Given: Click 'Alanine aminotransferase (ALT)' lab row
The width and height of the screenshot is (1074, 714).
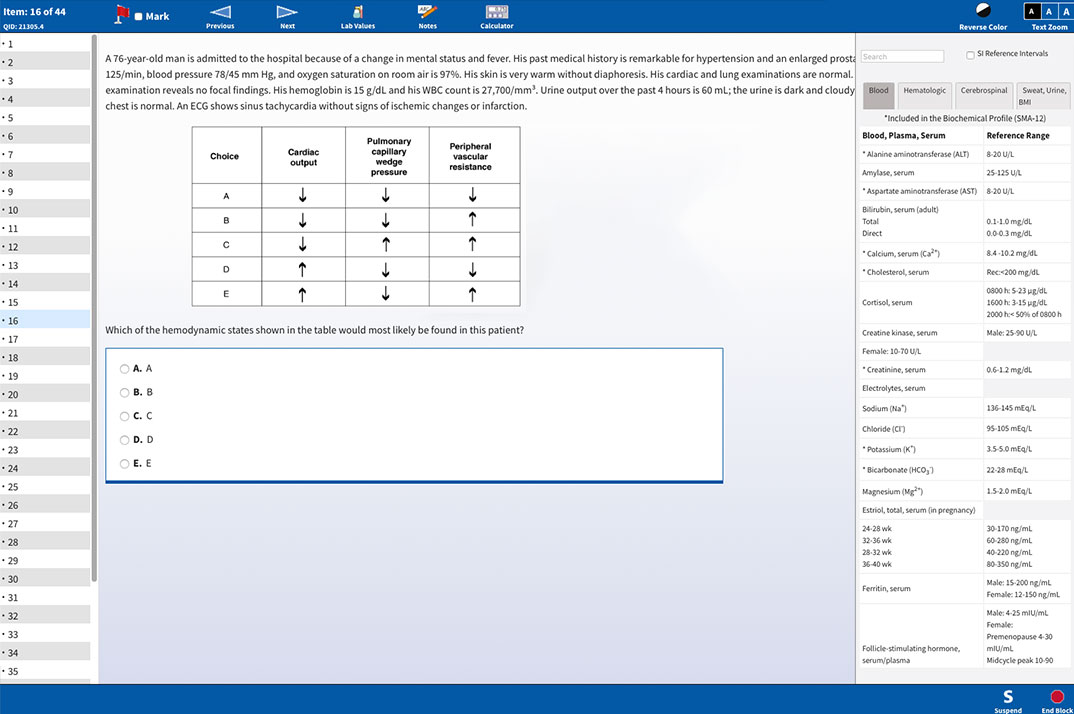Looking at the screenshot, I should tap(964, 154).
